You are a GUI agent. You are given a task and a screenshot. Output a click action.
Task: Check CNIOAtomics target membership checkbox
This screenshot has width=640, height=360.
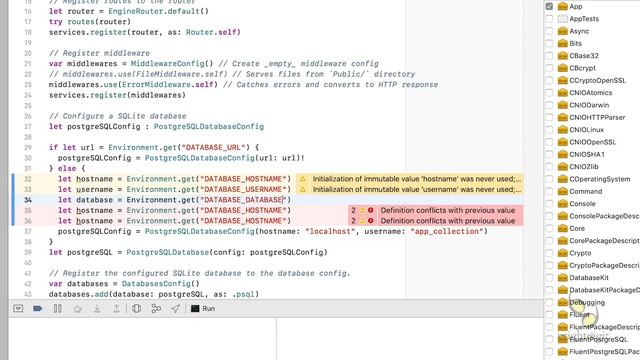pyautogui.click(x=549, y=93)
